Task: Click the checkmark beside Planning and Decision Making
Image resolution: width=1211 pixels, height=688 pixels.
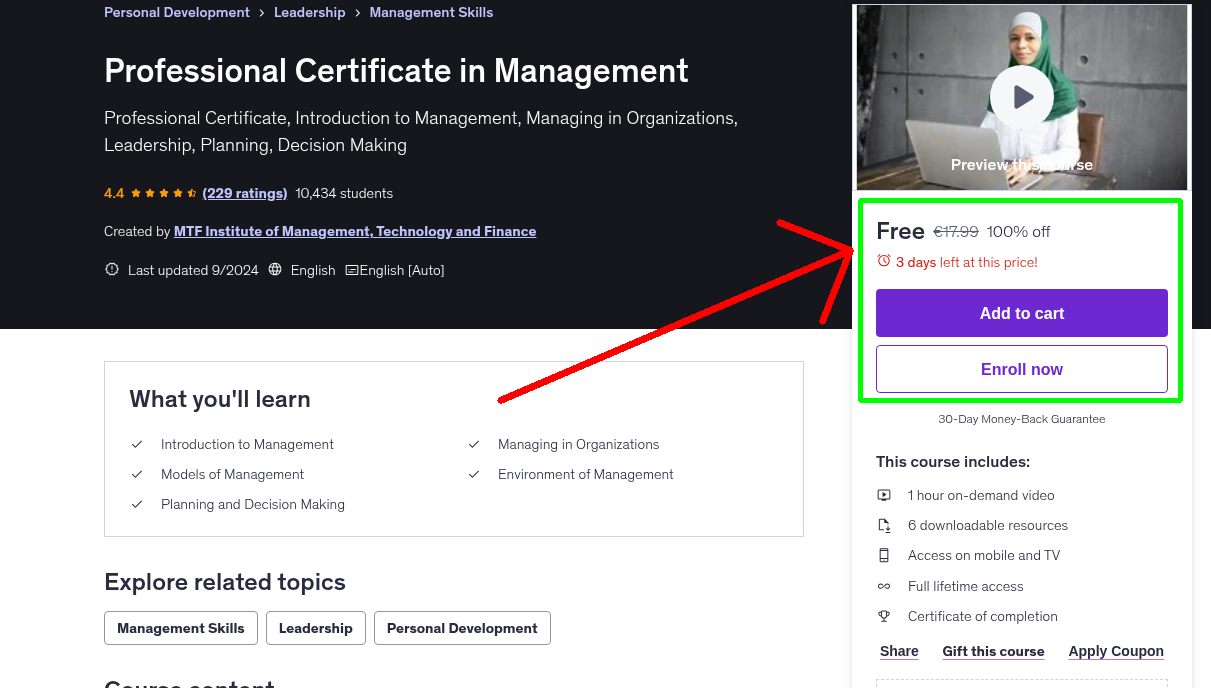Action: pos(137,504)
